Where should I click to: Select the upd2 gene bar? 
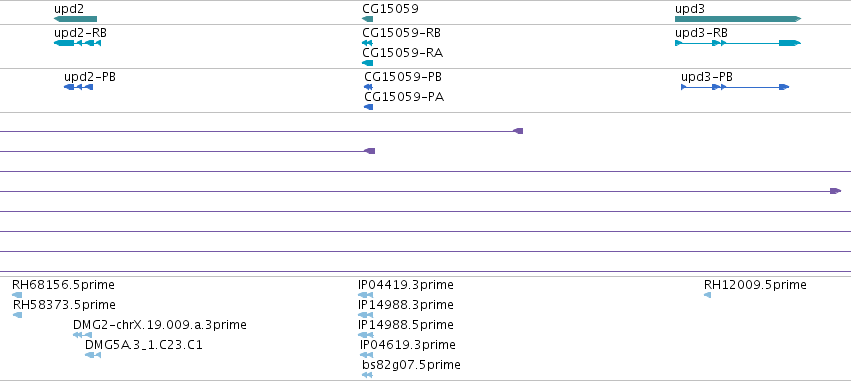[75, 19]
